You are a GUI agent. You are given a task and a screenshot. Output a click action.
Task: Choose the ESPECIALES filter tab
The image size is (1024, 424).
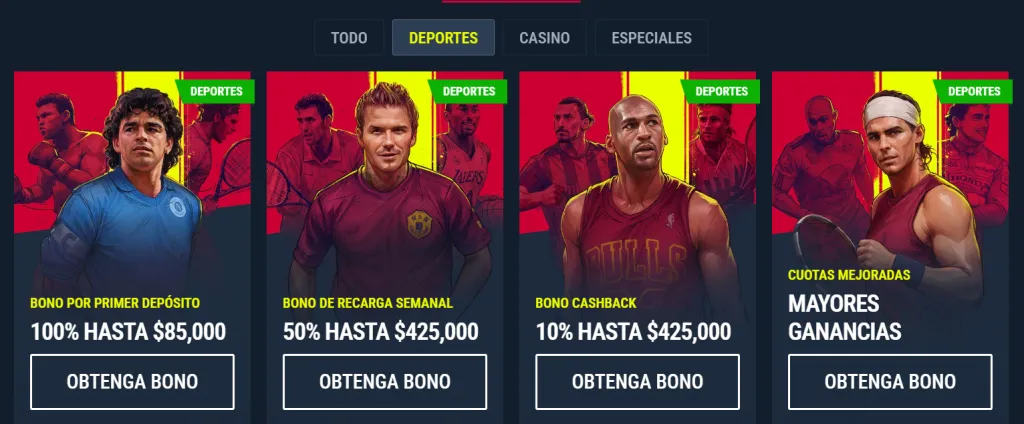pos(652,38)
